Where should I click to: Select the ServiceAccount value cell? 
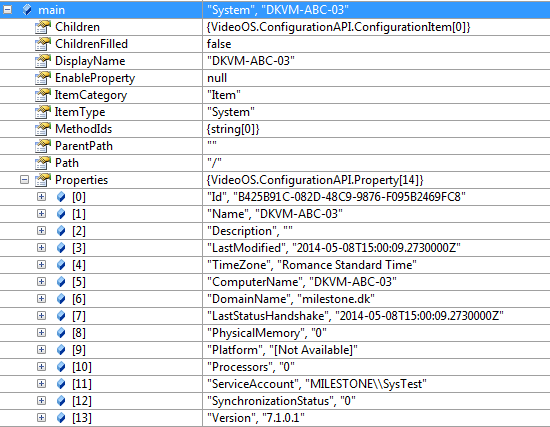376,384
